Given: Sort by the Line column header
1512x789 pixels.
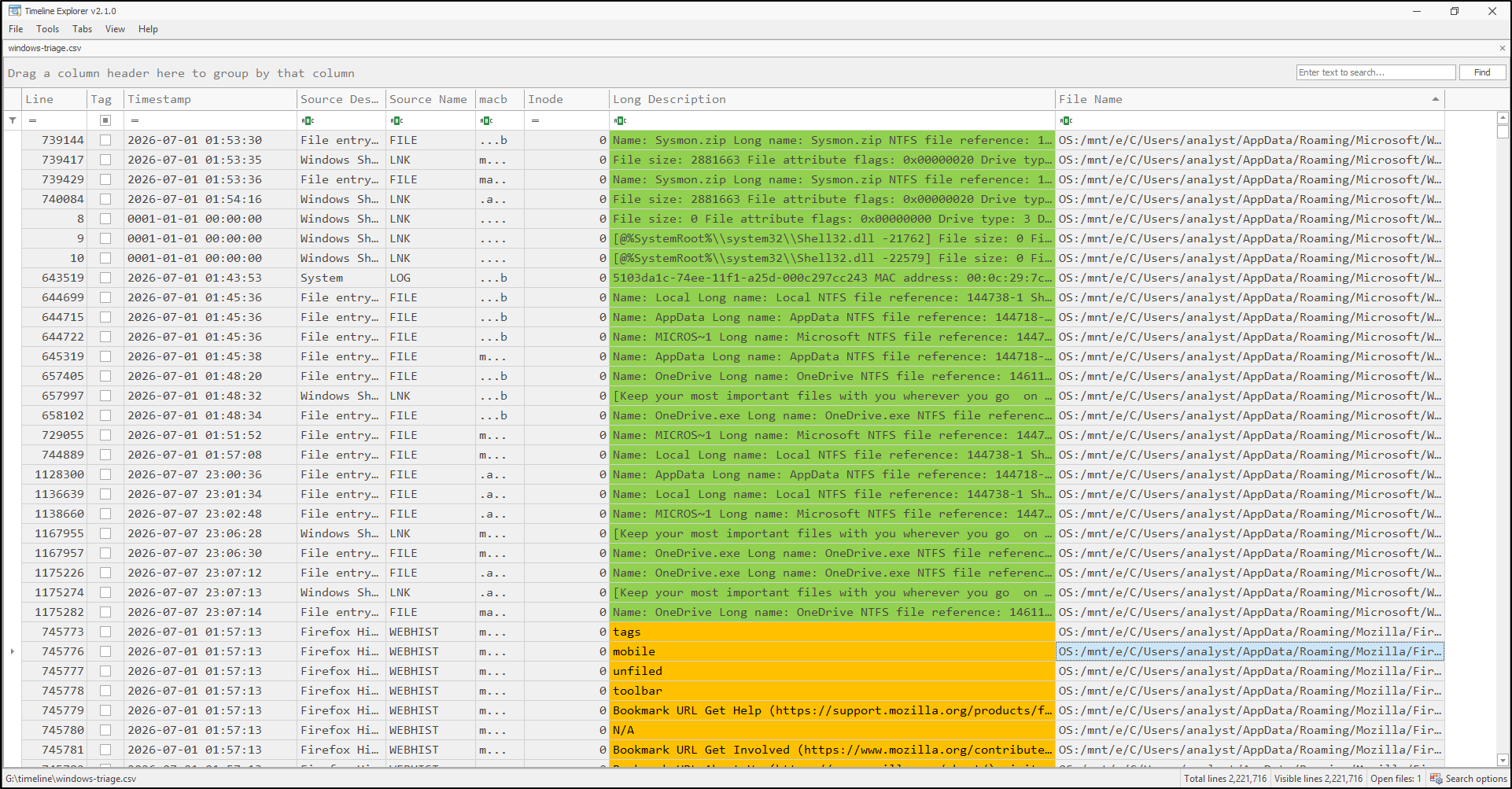Looking at the screenshot, I should coord(54,99).
